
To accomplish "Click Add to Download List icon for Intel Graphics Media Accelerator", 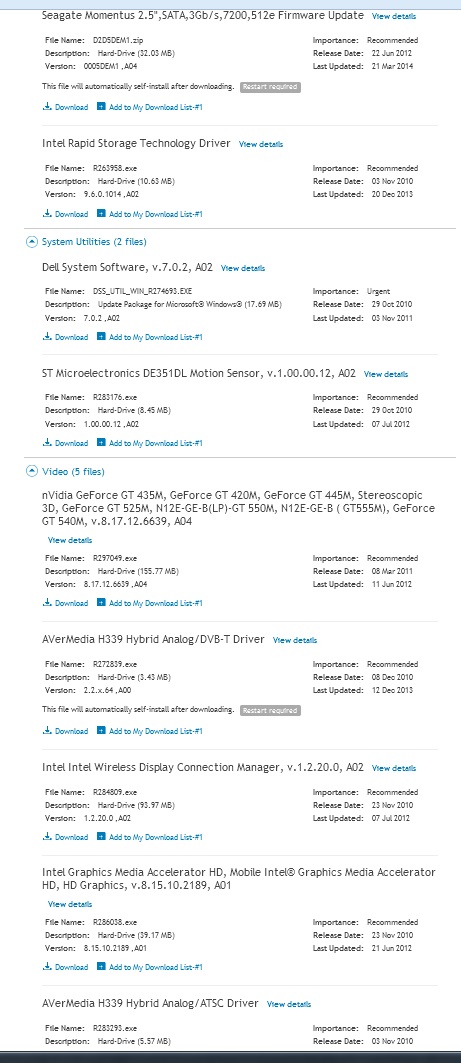I will coord(101,967).
